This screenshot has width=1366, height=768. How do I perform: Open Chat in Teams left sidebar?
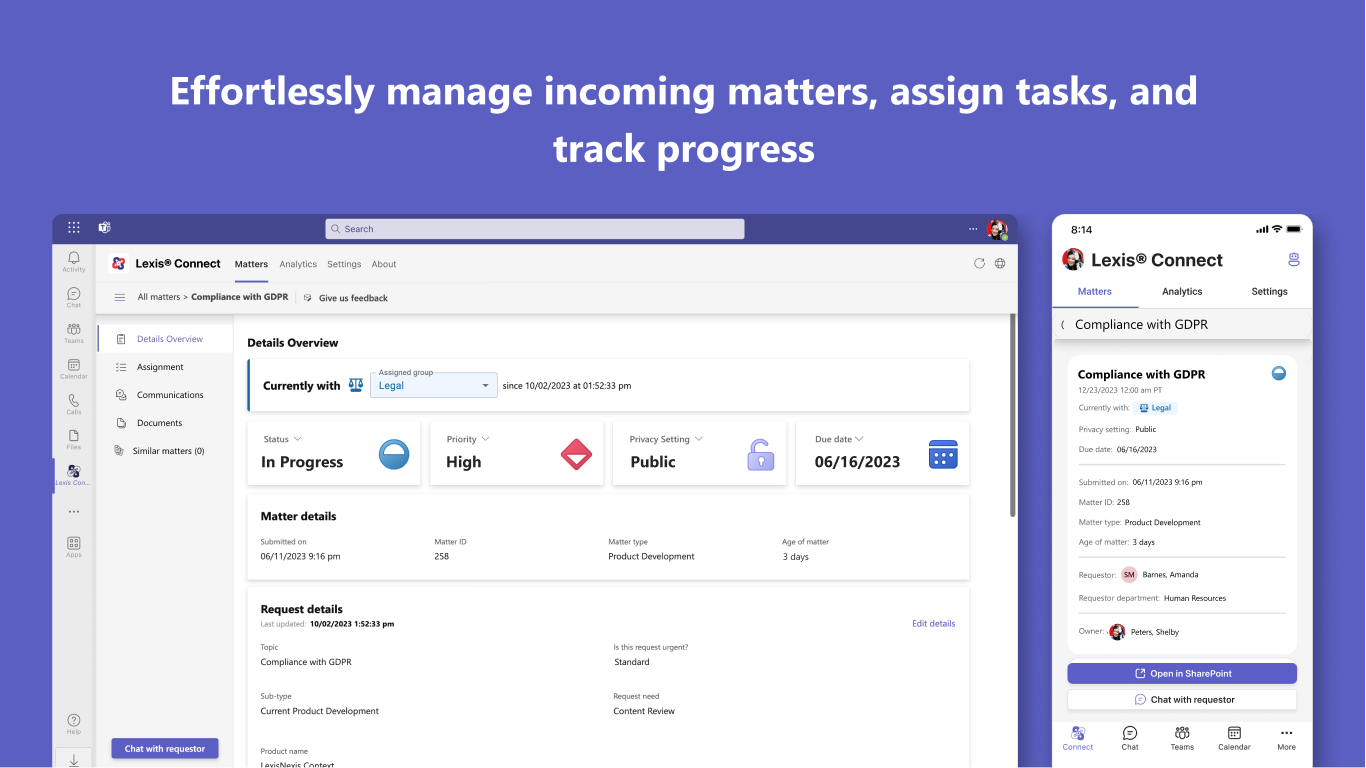(x=74, y=297)
